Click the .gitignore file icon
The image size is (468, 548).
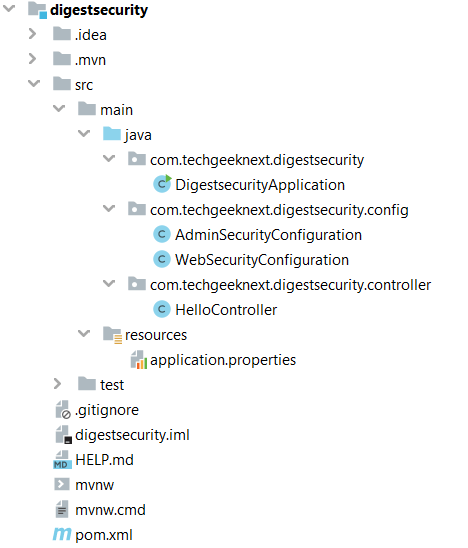pyautogui.click(x=63, y=410)
